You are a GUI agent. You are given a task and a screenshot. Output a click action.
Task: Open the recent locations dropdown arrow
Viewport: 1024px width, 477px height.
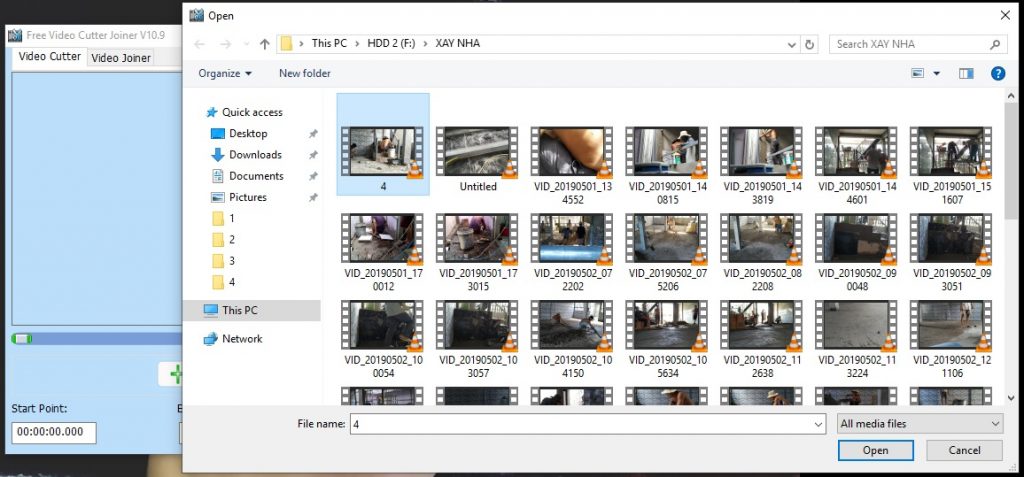pyautogui.click(x=246, y=44)
